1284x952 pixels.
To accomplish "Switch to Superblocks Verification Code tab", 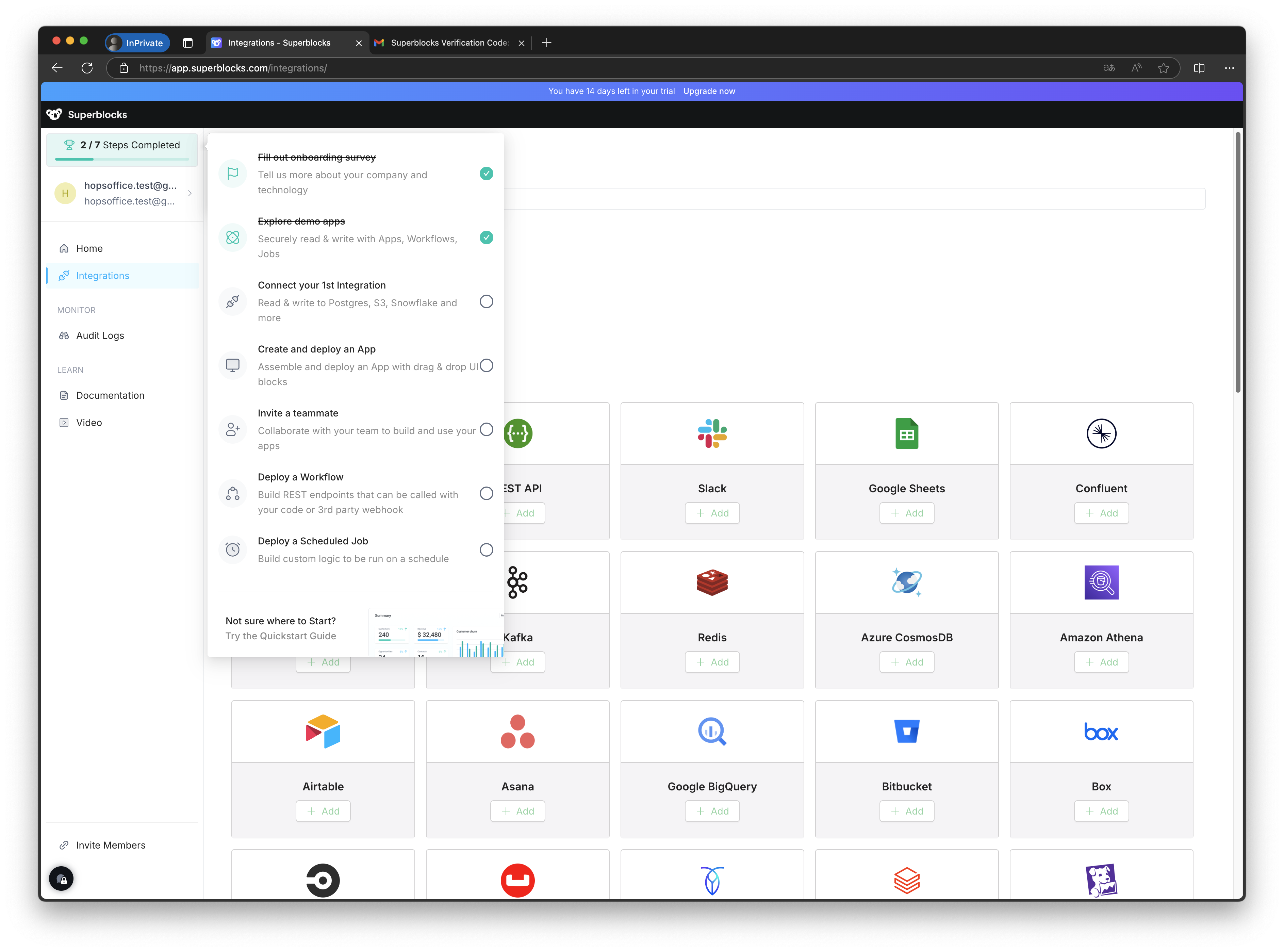I will coord(450,43).
